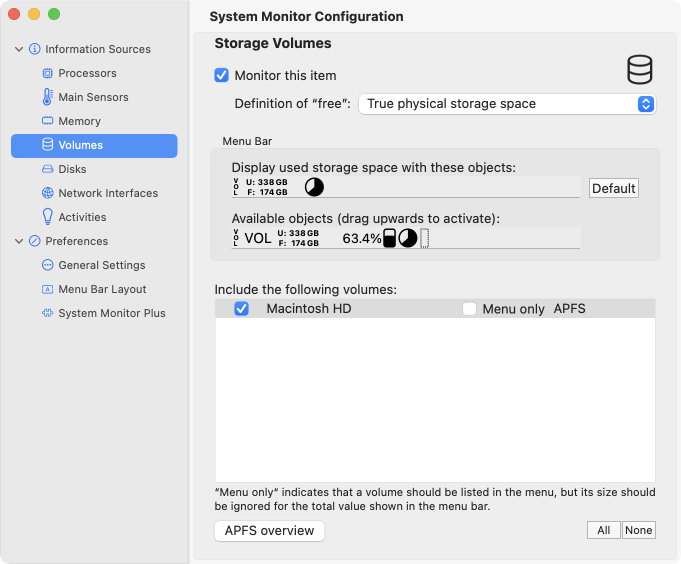Click the Default button
The image size is (681, 564).
tap(614, 188)
